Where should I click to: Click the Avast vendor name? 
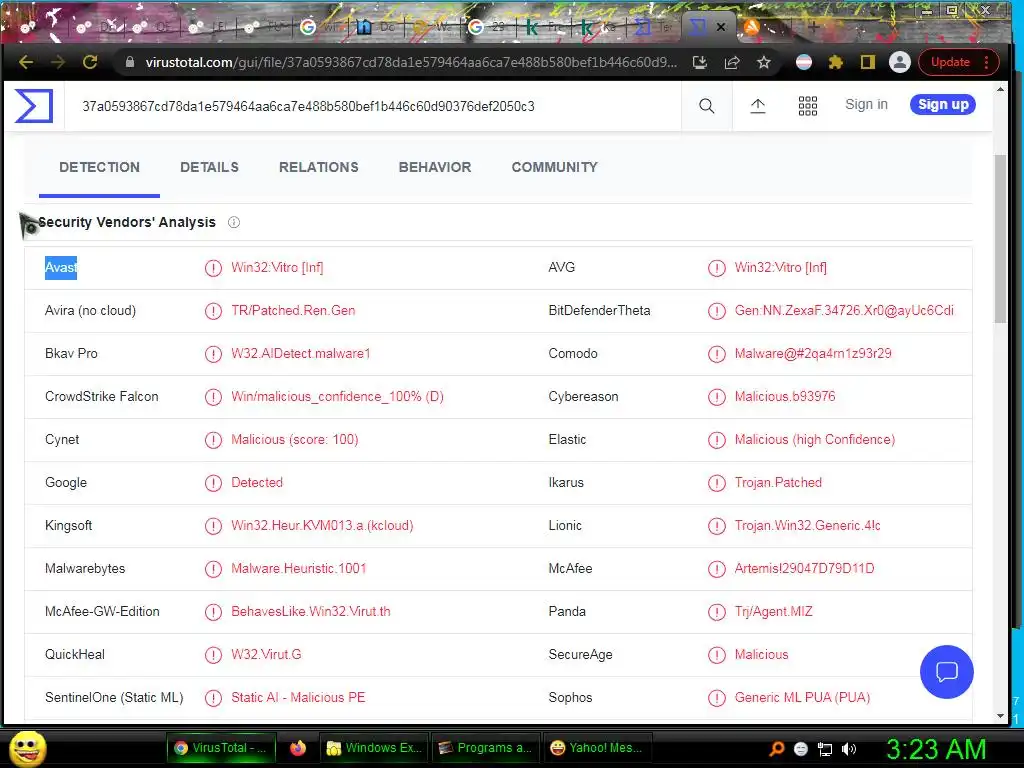(61, 268)
